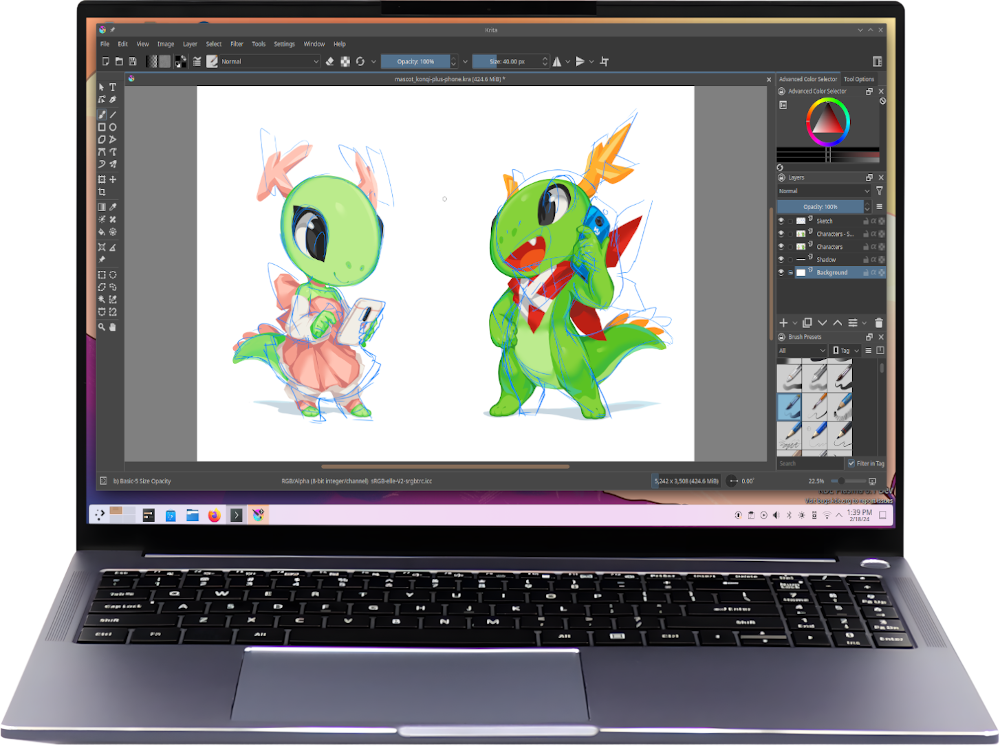Image resolution: width=1000 pixels, height=746 pixels.
Task: Toggle visibility of Shadow layer
Action: pyautogui.click(x=782, y=260)
